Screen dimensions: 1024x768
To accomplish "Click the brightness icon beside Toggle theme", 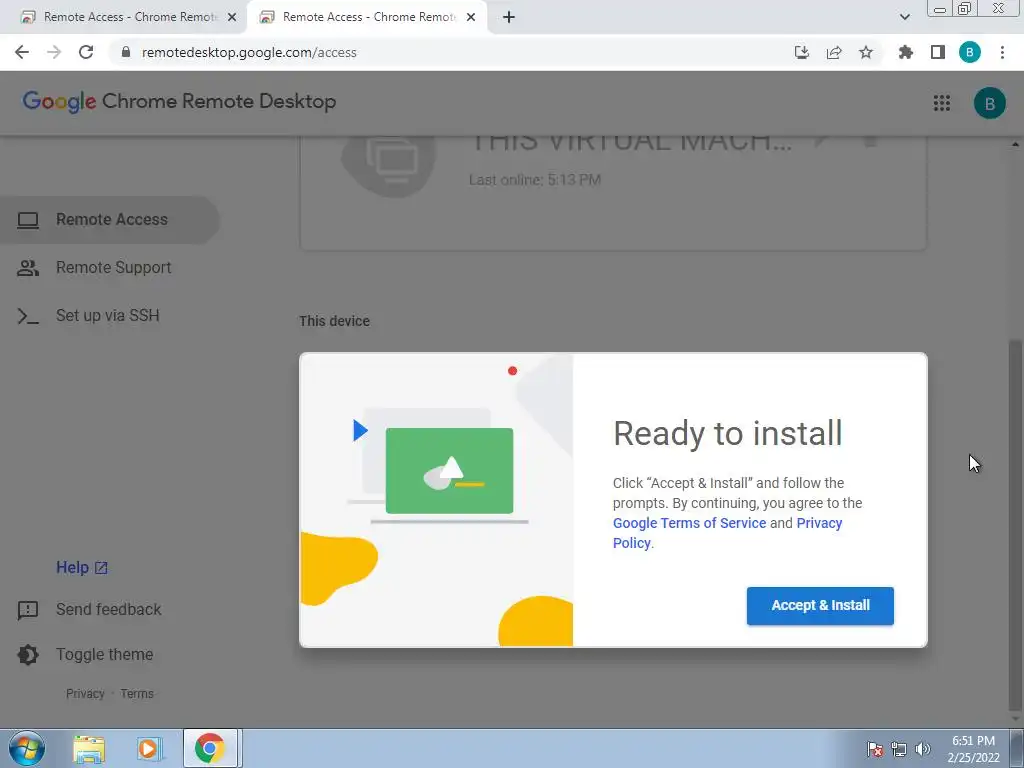I will (27, 655).
